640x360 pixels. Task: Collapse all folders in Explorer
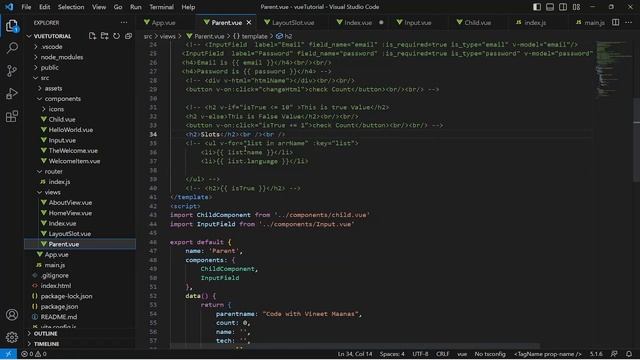pos(128,36)
